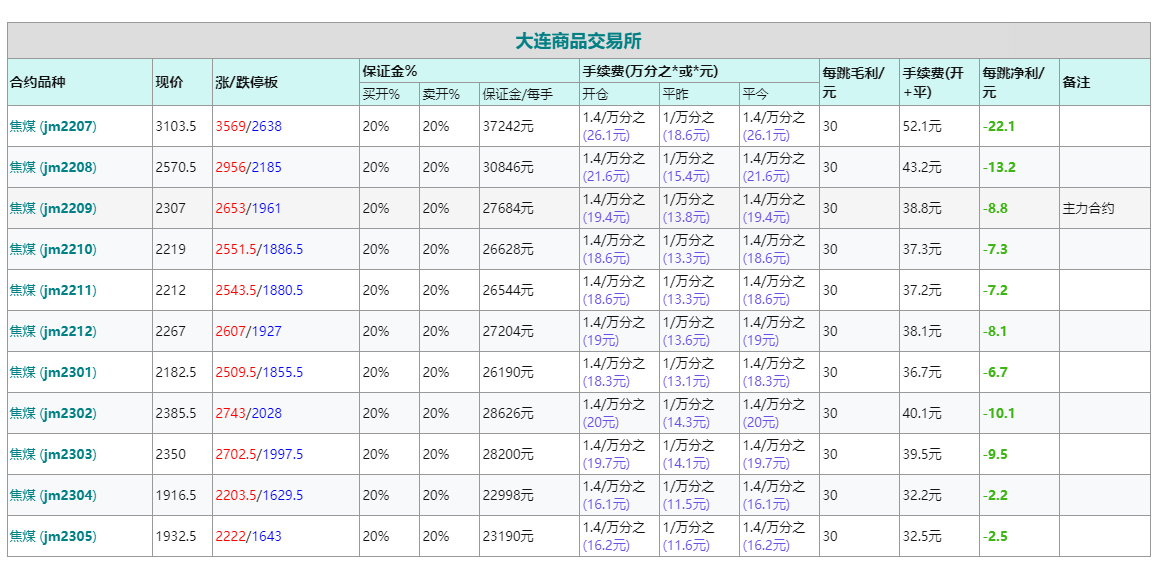This screenshot has width=1163, height=568.
Task: Click the net profit value -2.2
Action: tap(995, 495)
